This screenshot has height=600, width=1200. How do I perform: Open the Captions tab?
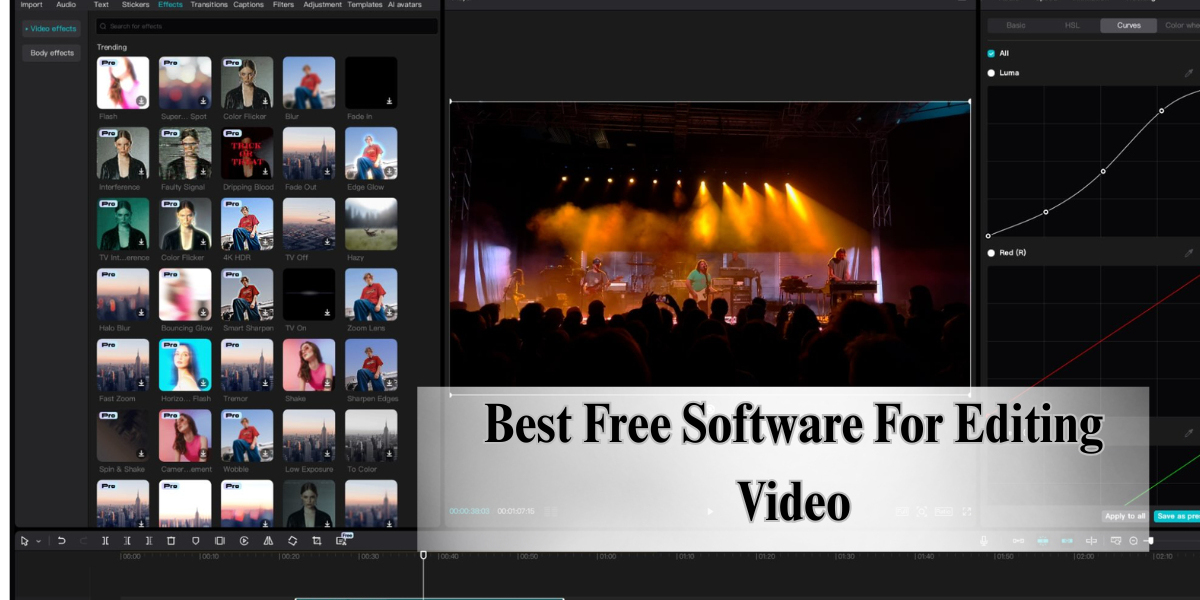point(249,4)
